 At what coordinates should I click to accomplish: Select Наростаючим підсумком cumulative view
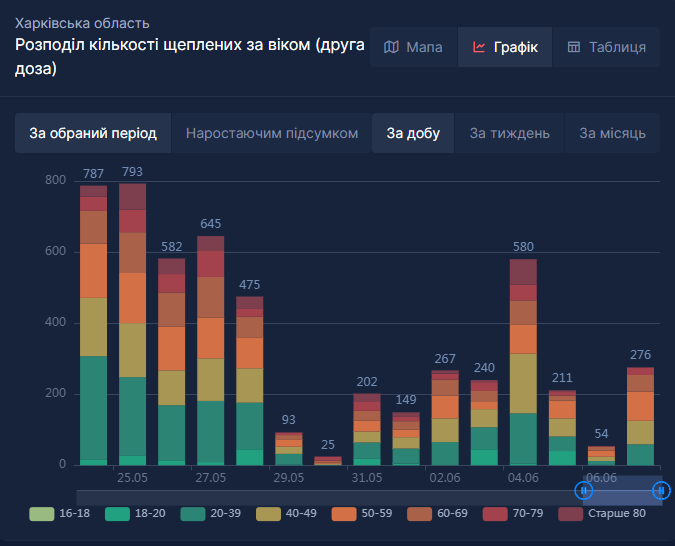click(271, 133)
